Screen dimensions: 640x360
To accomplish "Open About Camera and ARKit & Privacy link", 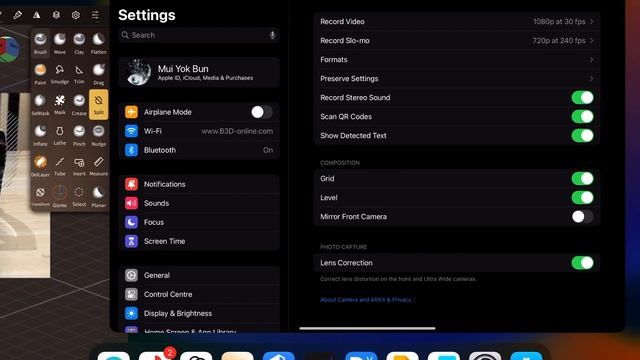I will coord(367,300).
